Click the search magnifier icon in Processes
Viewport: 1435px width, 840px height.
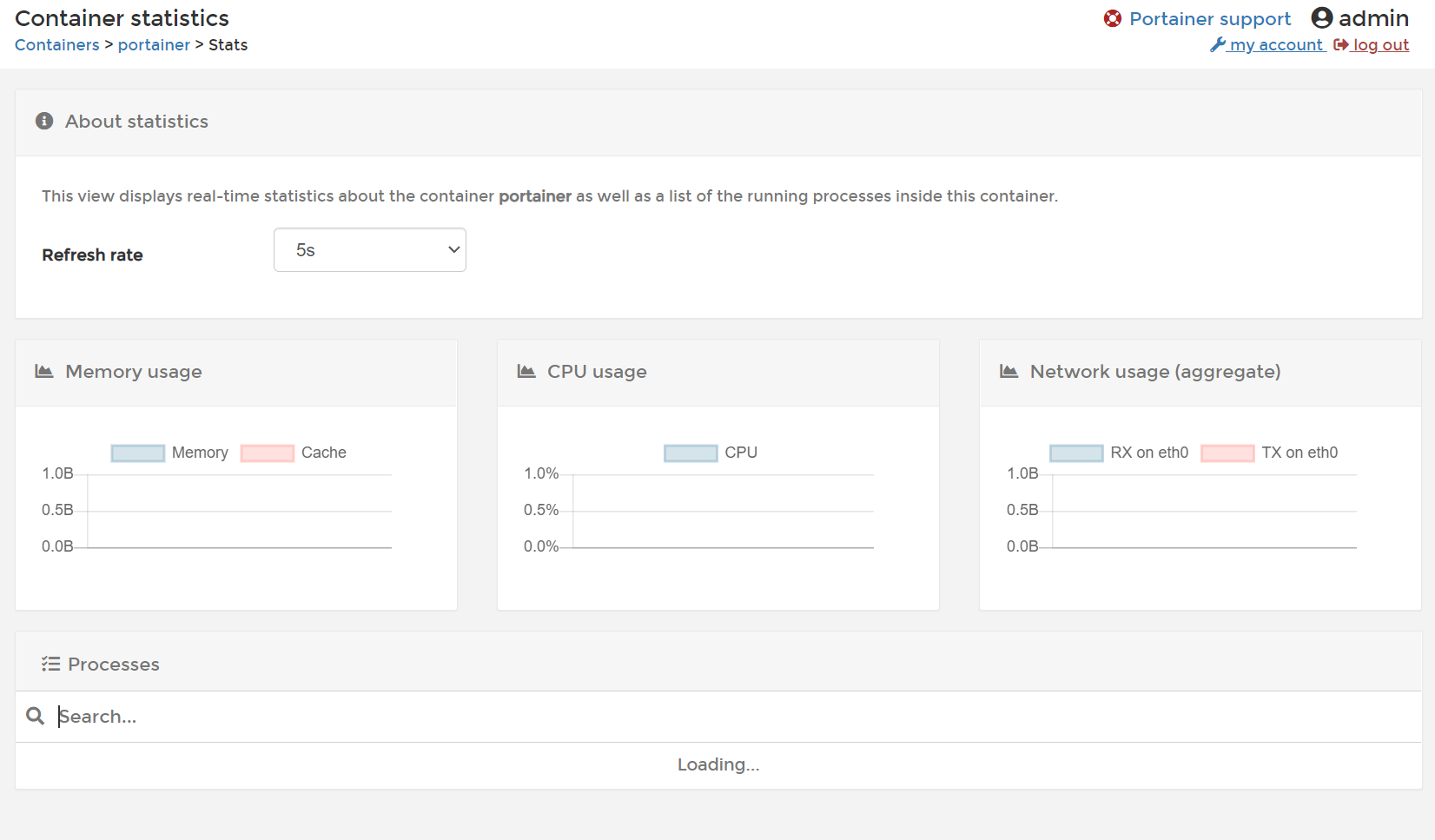(x=35, y=716)
